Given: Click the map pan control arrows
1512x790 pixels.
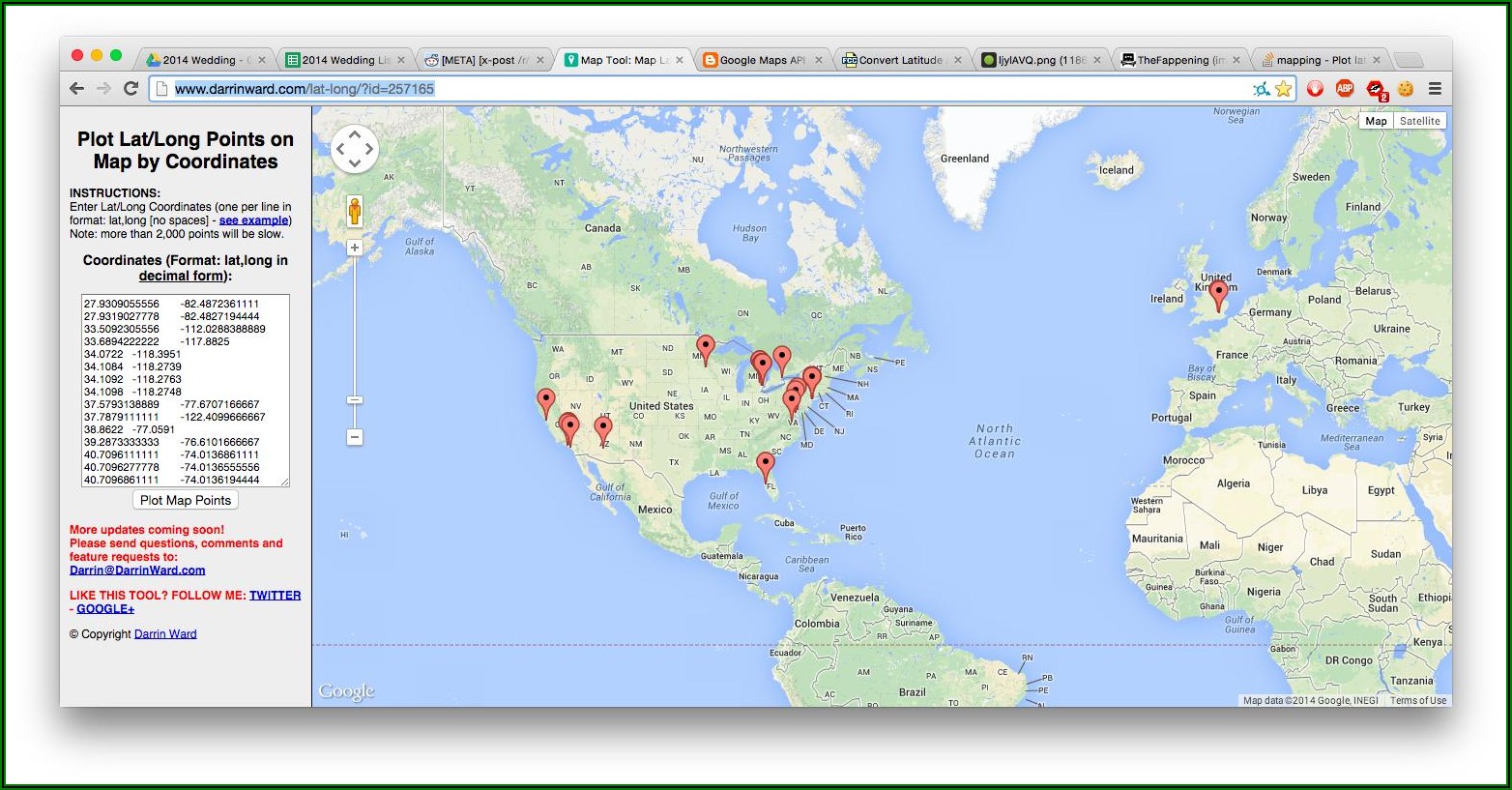Looking at the screenshot, I should (354, 149).
